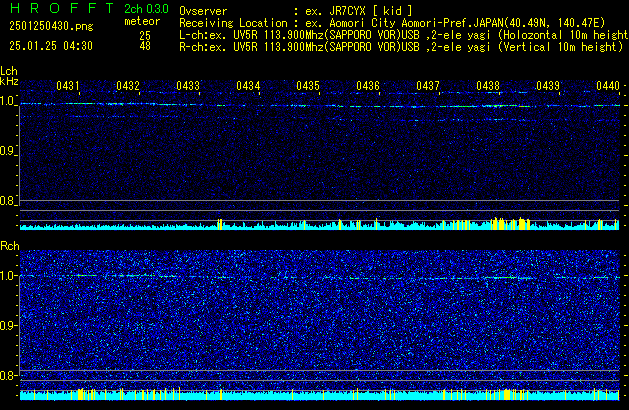This screenshot has width=629, height=410.
Task: Click the 0435 time marker
Action: (308, 86)
